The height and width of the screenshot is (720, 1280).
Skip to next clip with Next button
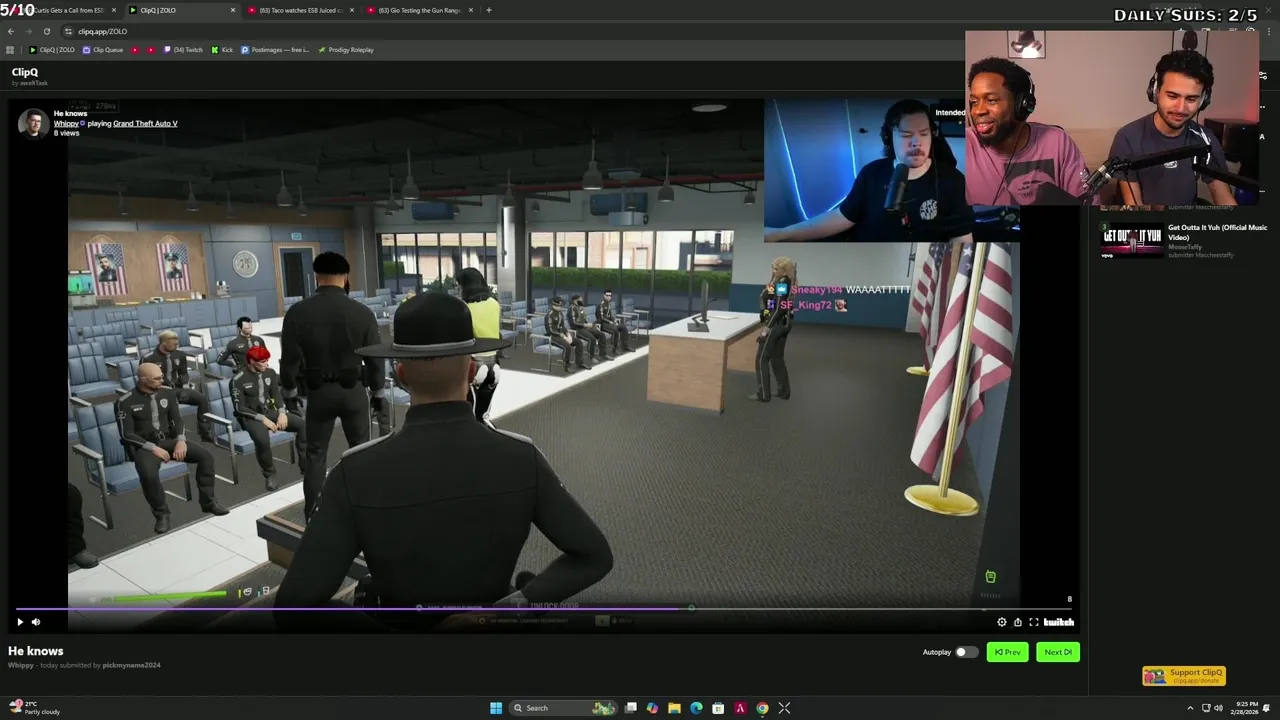click(1058, 652)
